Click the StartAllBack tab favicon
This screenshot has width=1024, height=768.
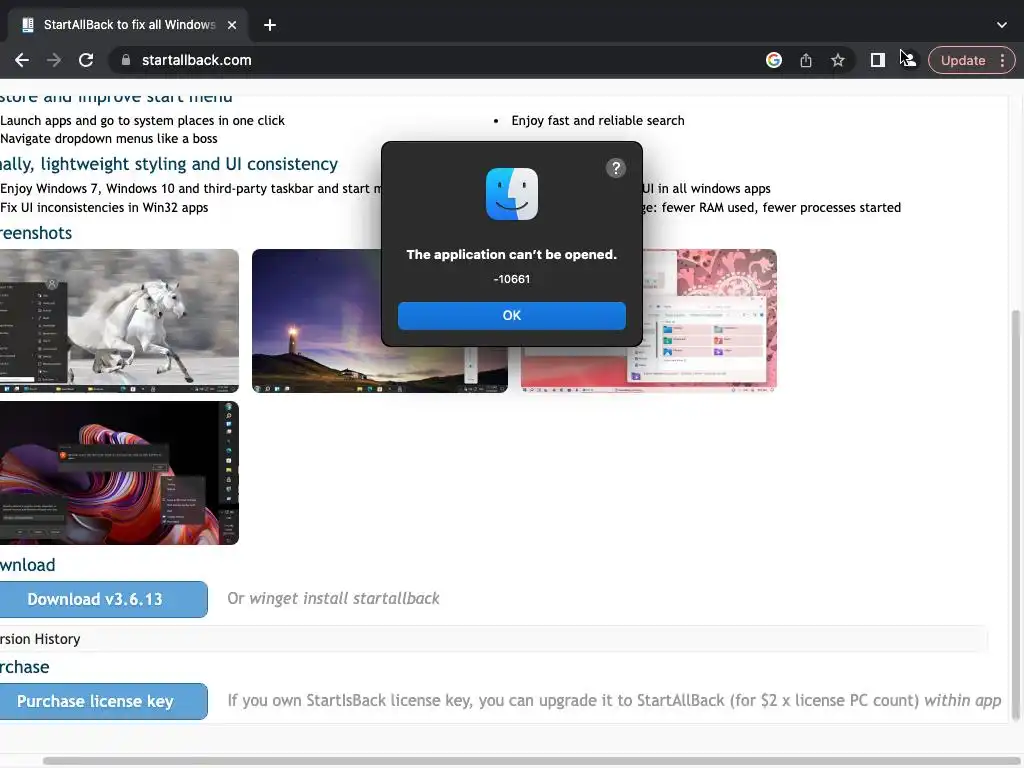(27, 25)
